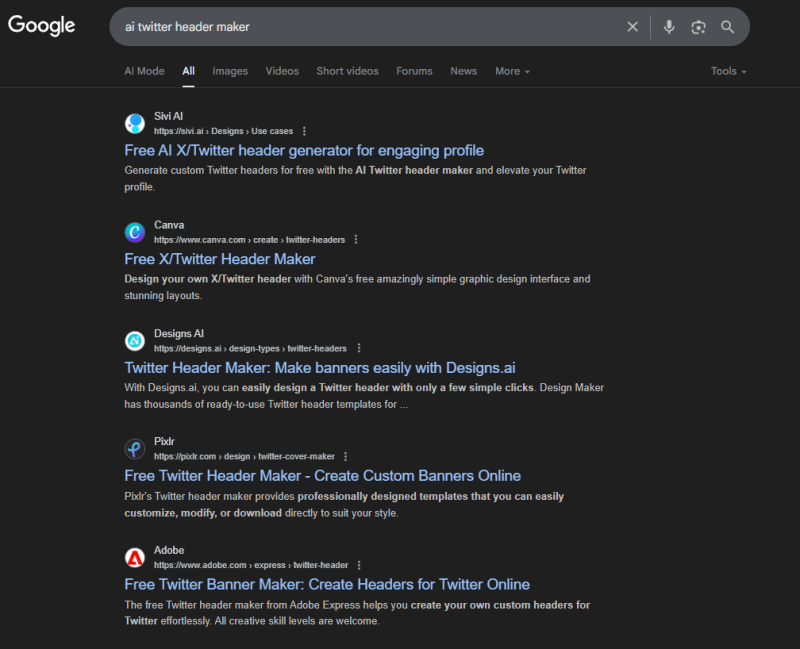
Task: Open more options for Pixlr result
Action: click(345, 456)
